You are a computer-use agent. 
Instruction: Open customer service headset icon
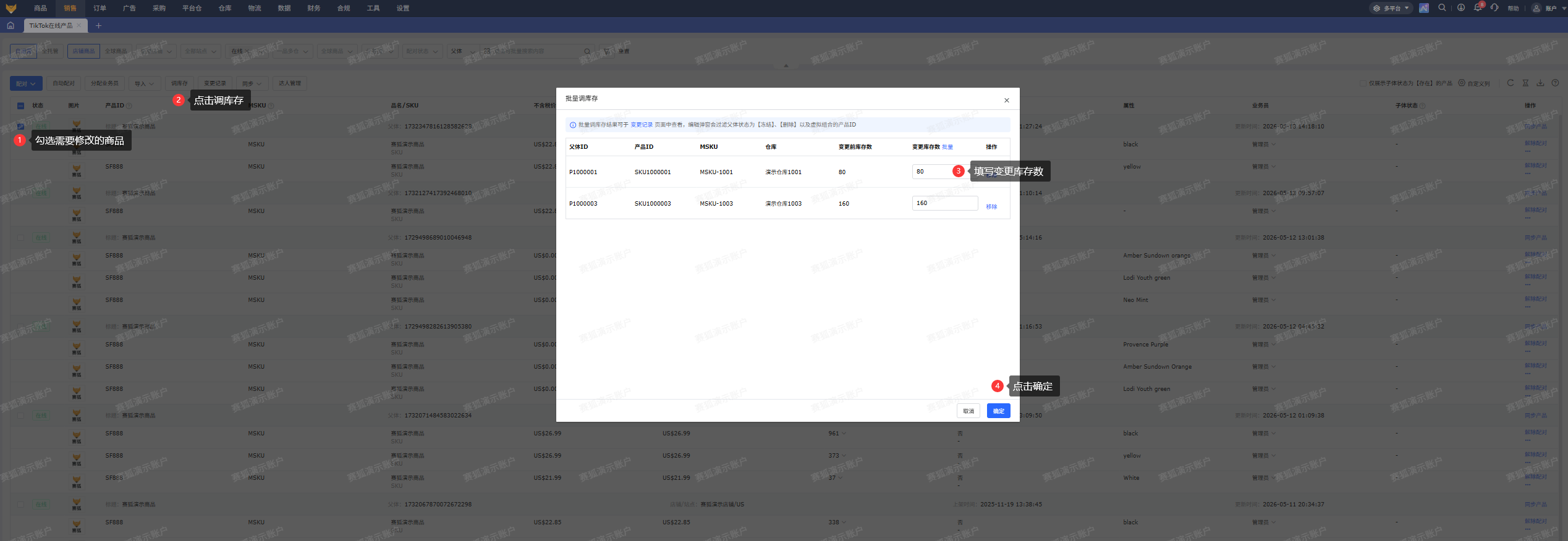1494,8
